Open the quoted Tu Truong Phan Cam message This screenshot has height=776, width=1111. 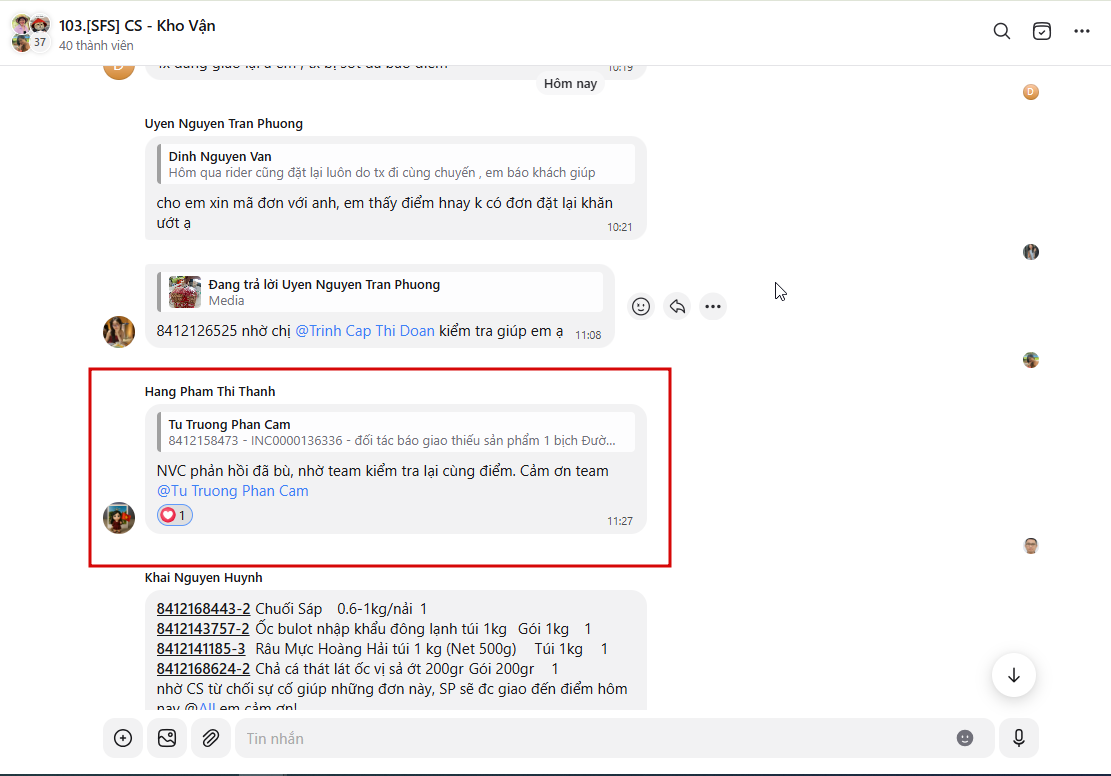(396, 432)
